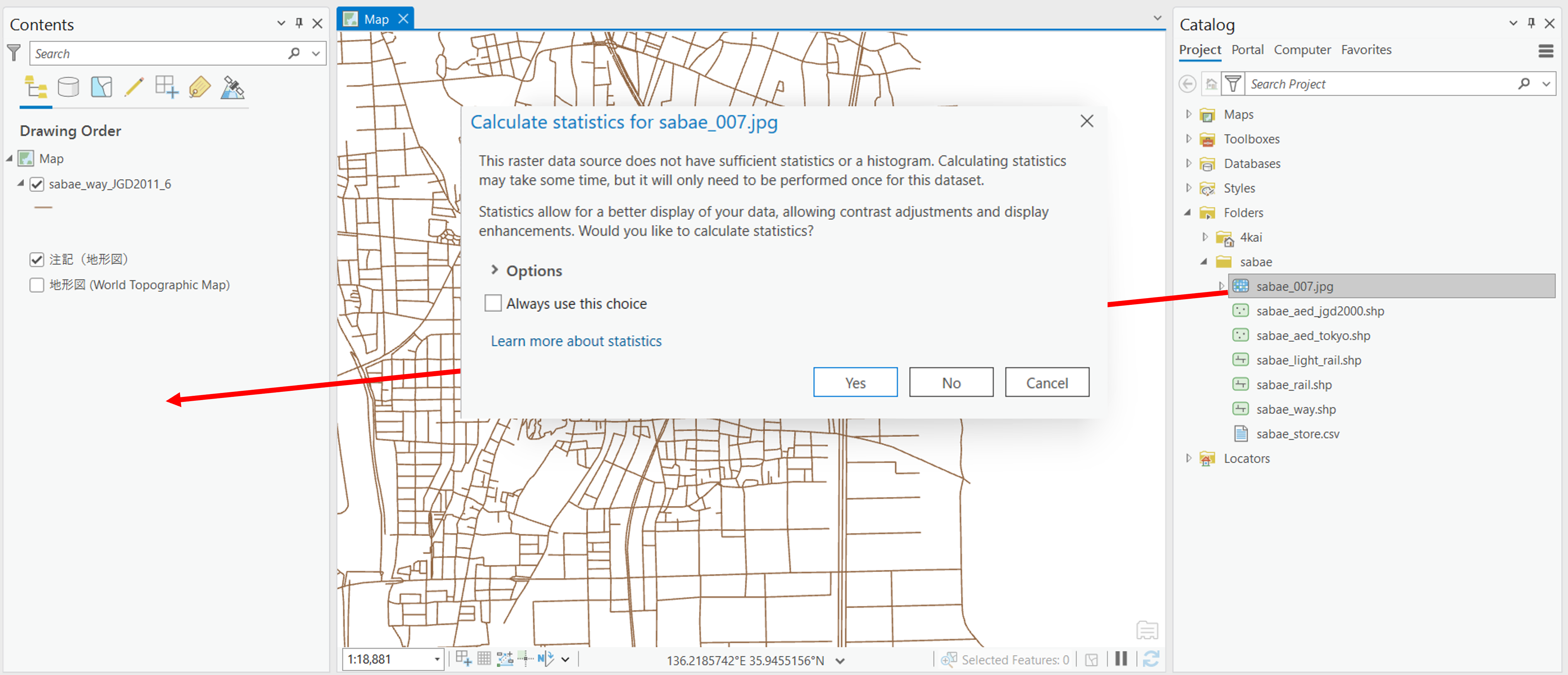Click the constraints icon in status bar
This screenshot has width=1568, height=675.
coord(505,659)
